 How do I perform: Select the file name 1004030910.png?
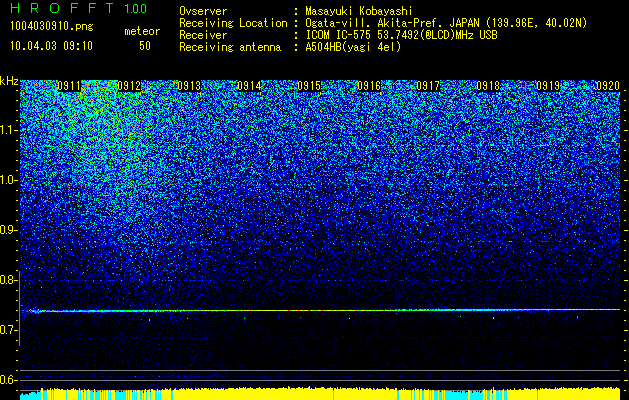pos(52,27)
